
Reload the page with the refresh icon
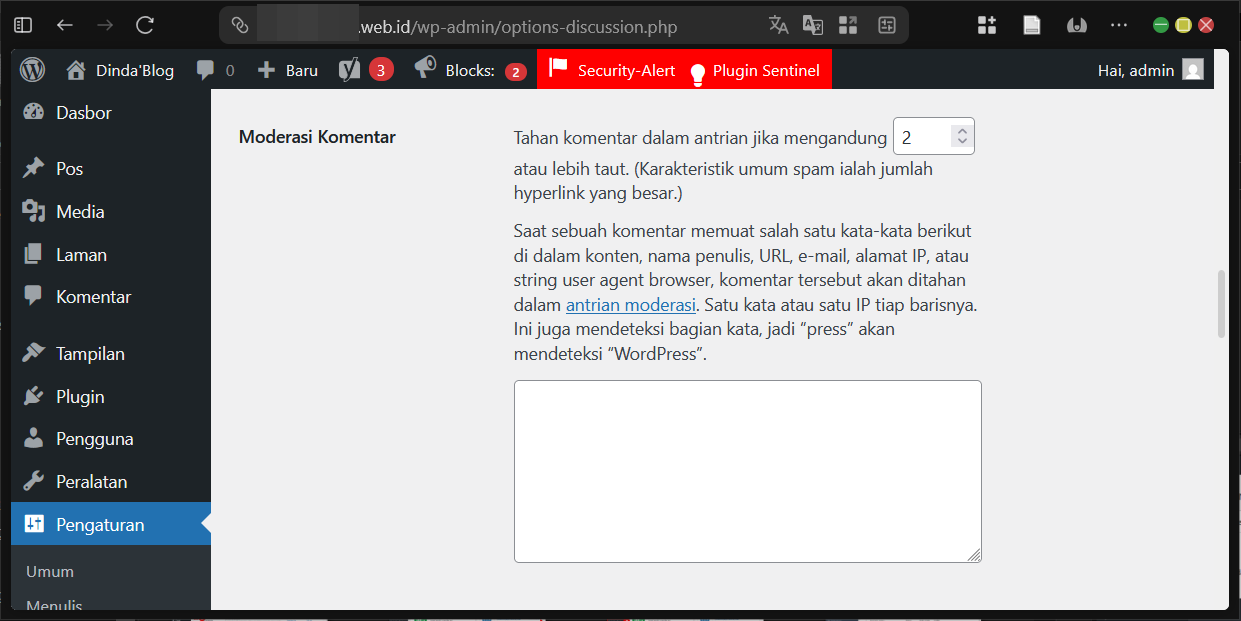click(x=143, y=24)
